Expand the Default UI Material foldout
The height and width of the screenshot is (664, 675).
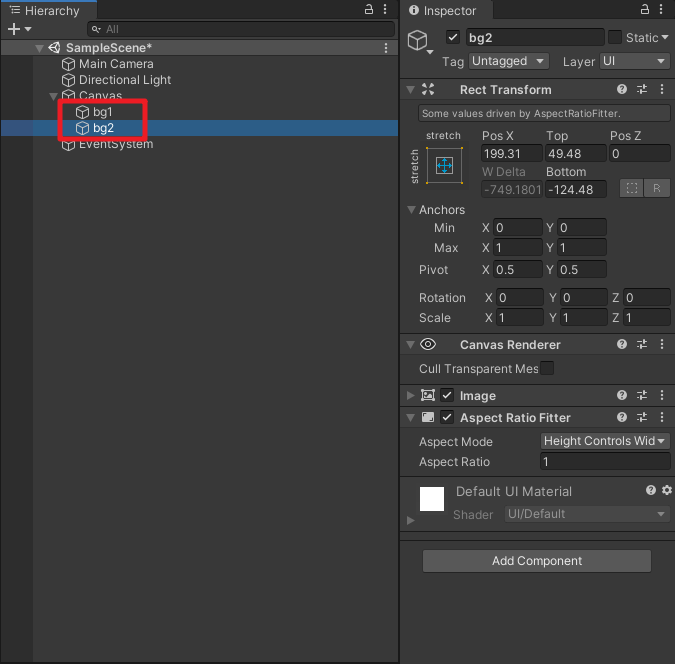tap(411, 520)
